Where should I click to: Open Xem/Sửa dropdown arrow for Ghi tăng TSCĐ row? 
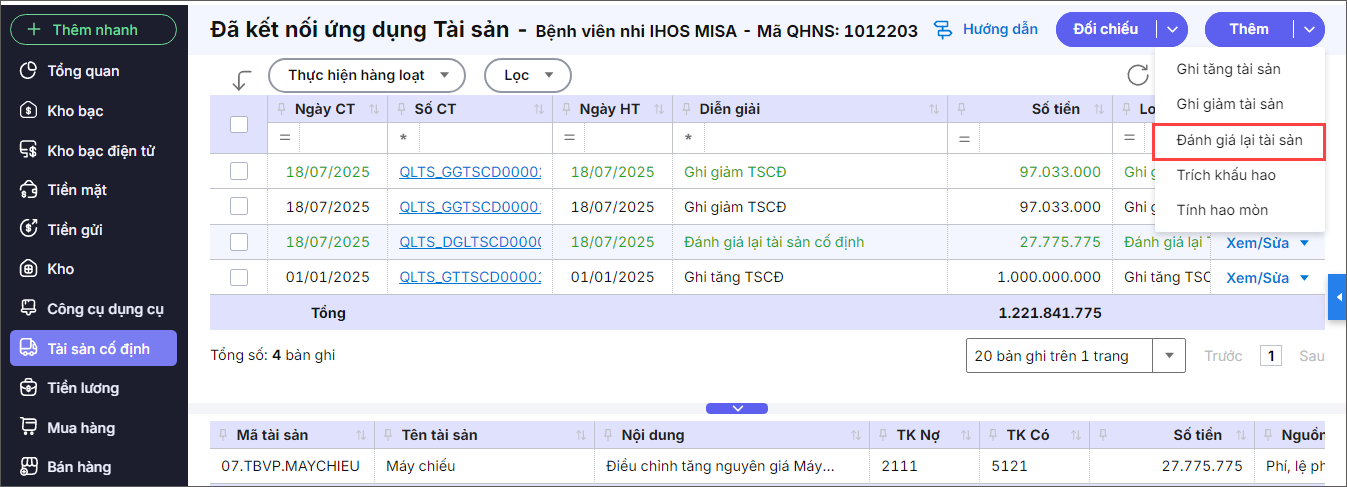[1304, 278]
